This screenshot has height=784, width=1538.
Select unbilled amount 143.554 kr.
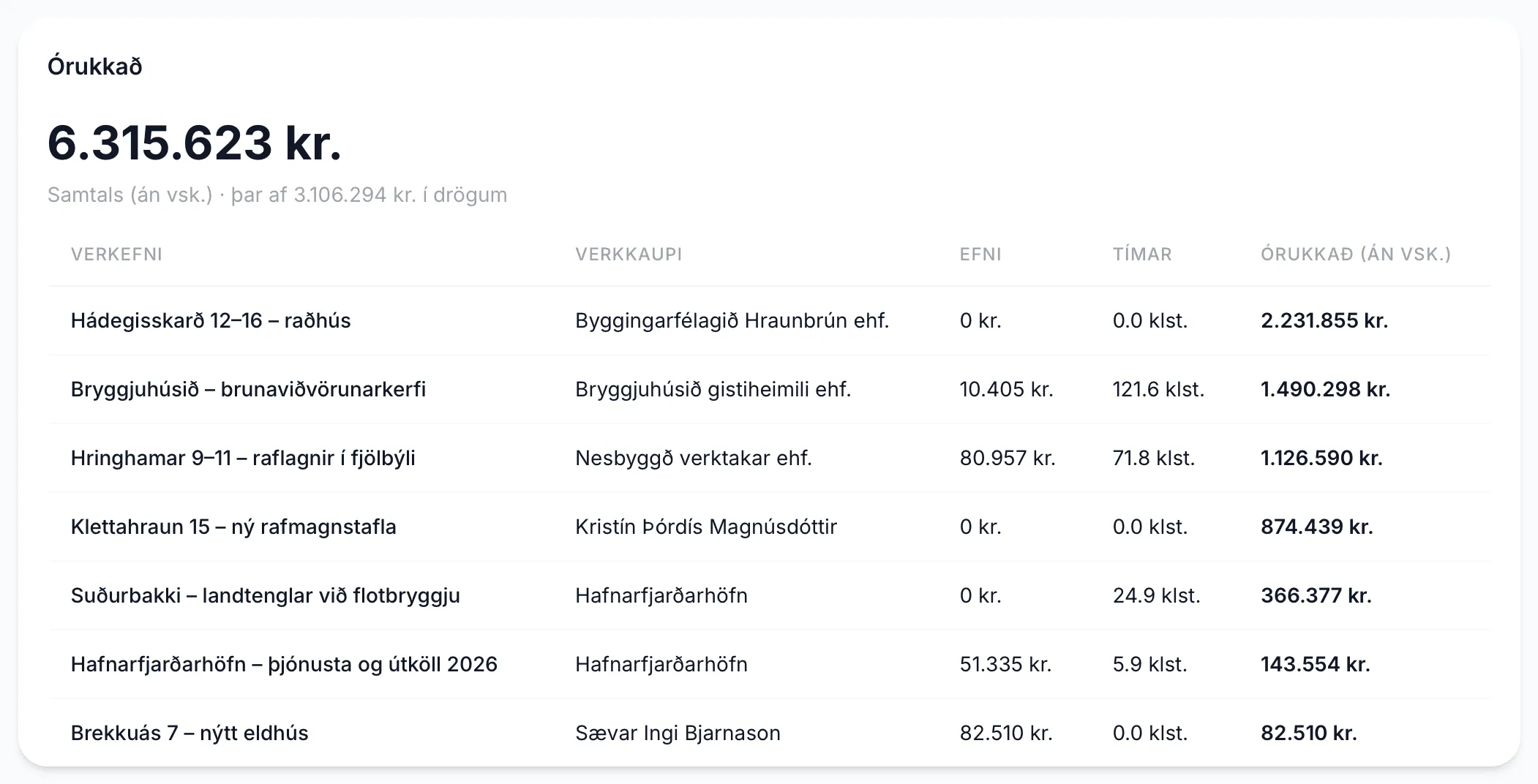pos(1316,664)
